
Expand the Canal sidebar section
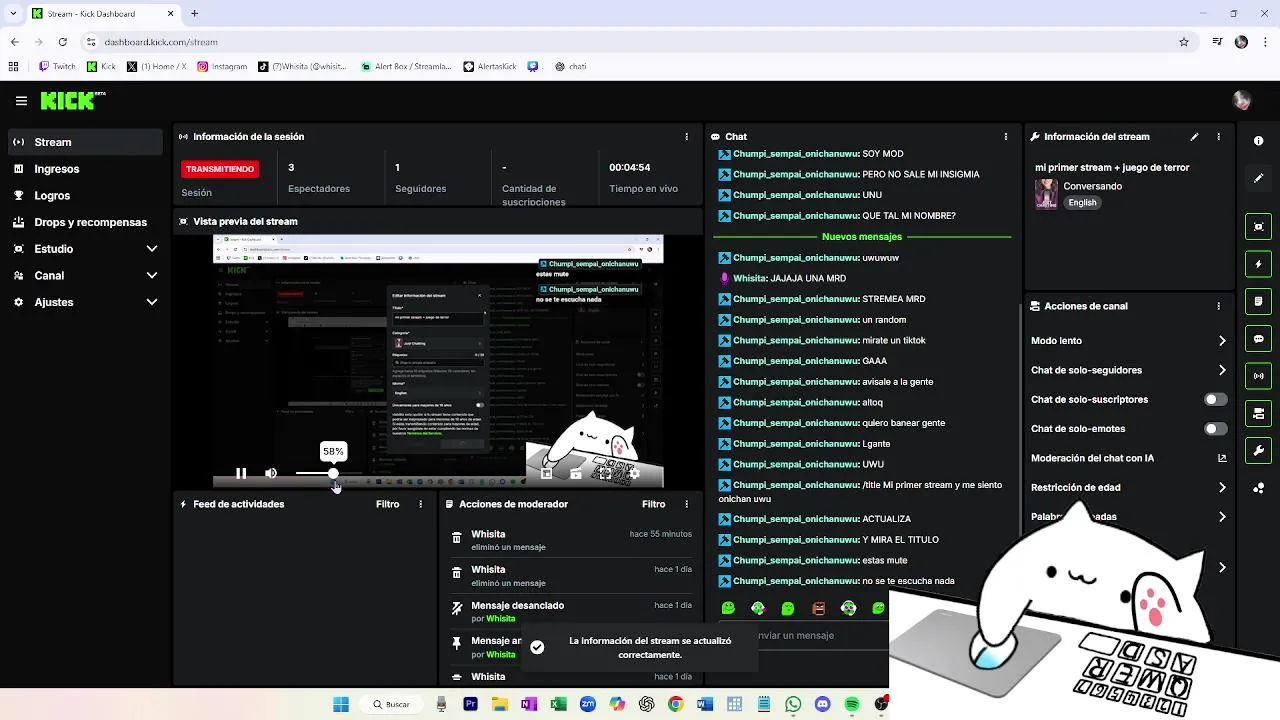tap(152, 276)
